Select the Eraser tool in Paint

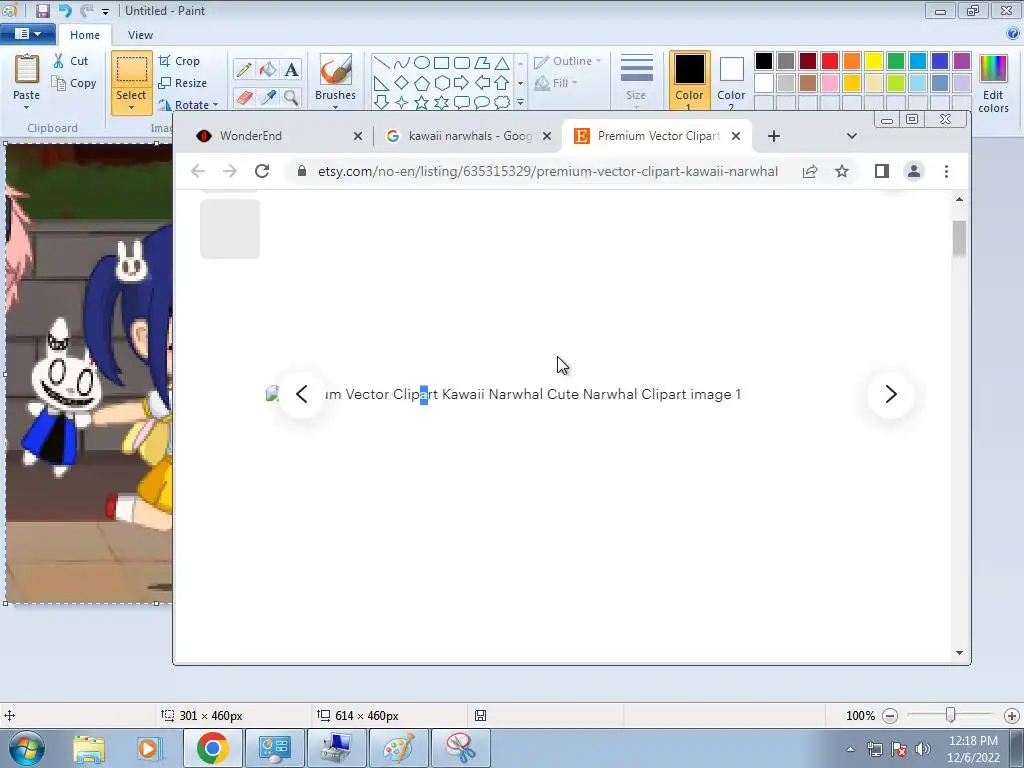244,97
